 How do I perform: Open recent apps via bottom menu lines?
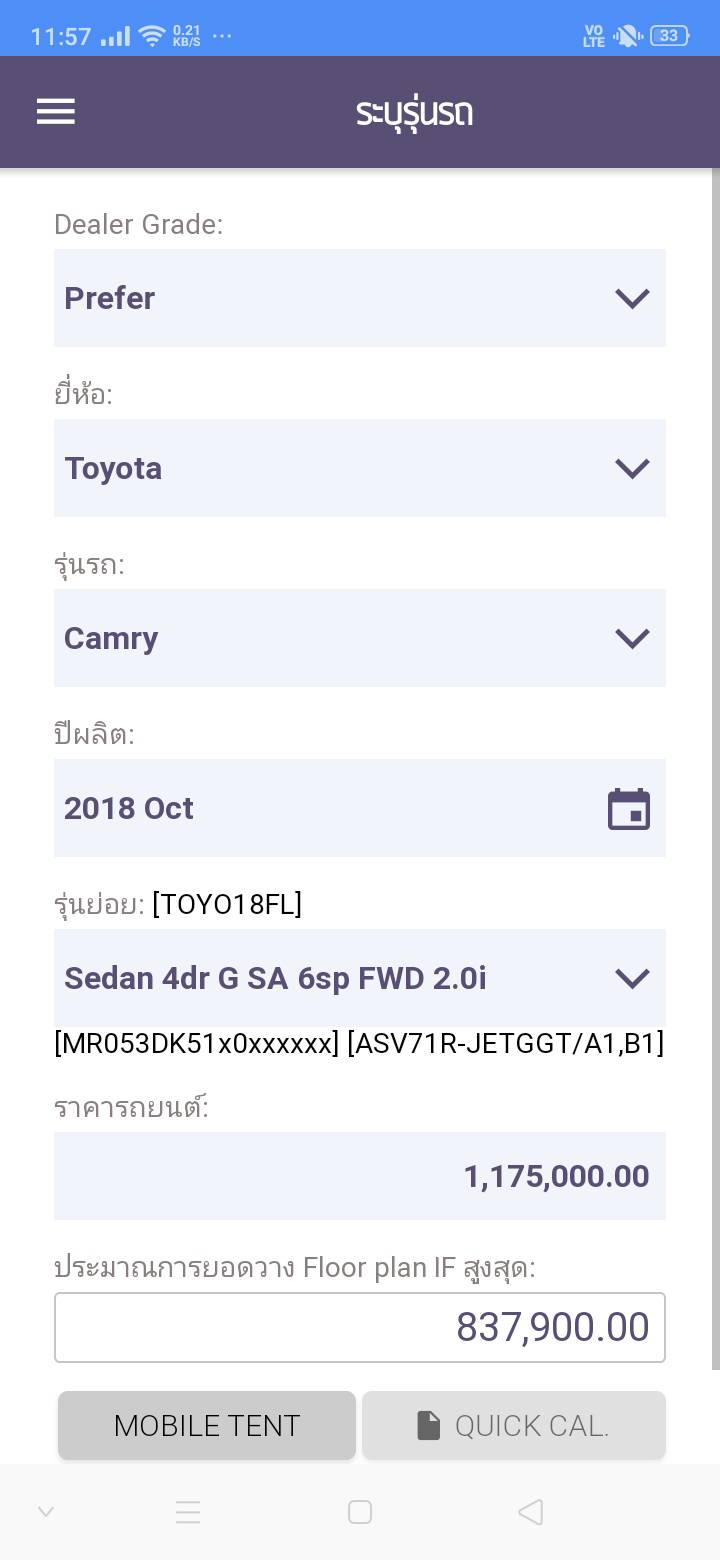188,1512
